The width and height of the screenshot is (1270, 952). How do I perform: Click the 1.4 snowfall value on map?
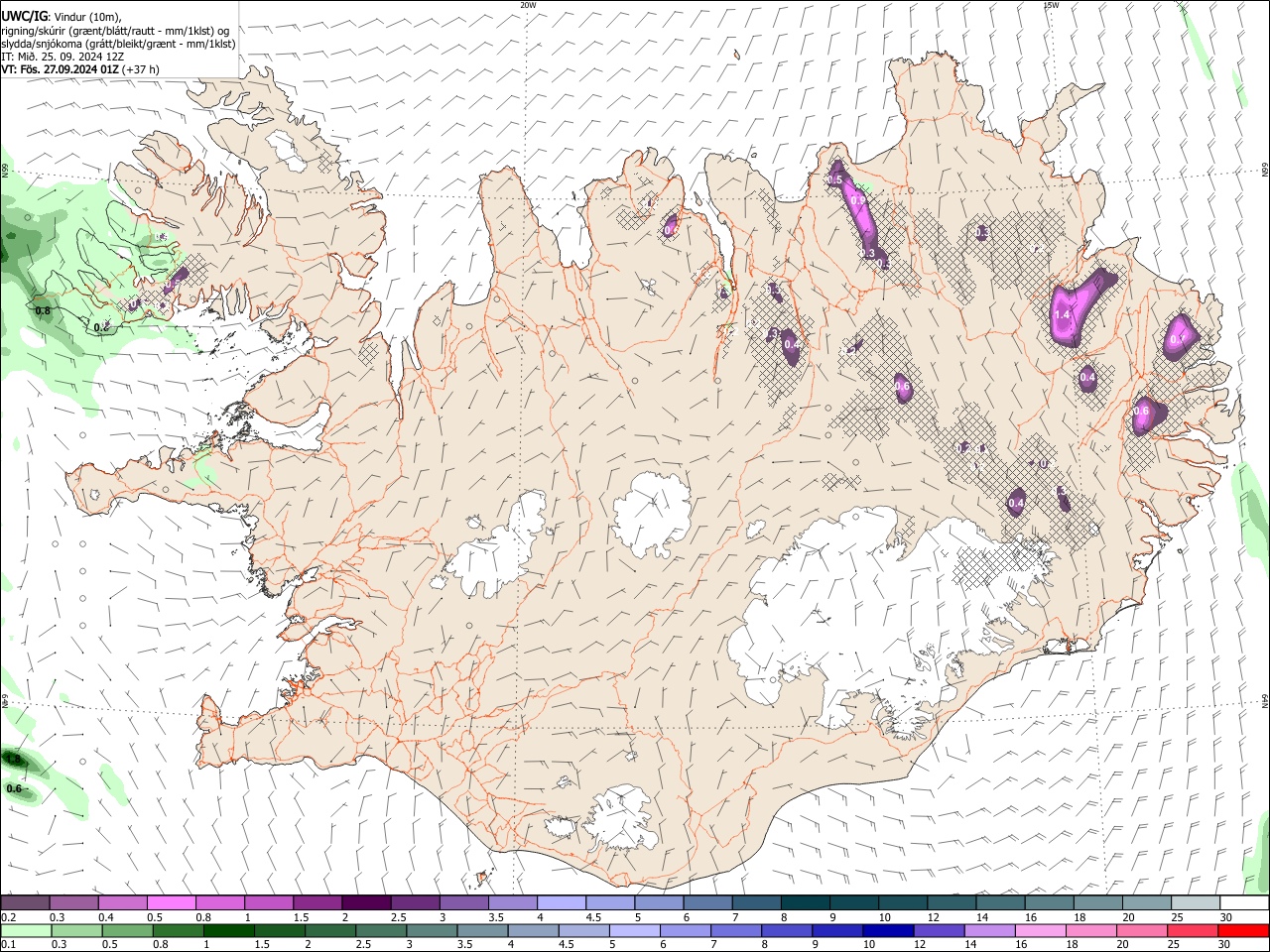[1063, 314]
